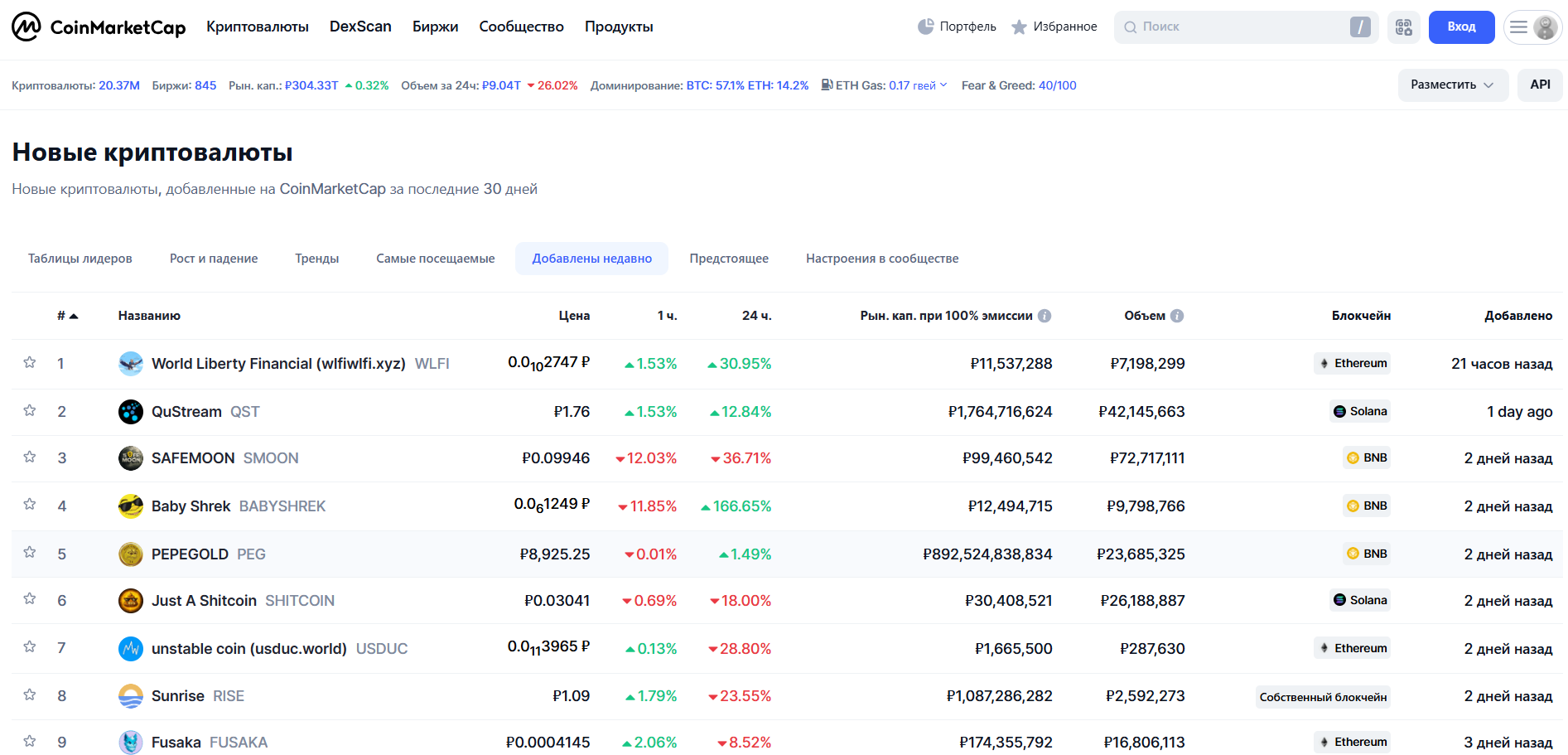Screen dimensions: 1568x755
Task: Click info icon by Рын. кап. при 100% эмиссии
Action: pos(1045,316)
